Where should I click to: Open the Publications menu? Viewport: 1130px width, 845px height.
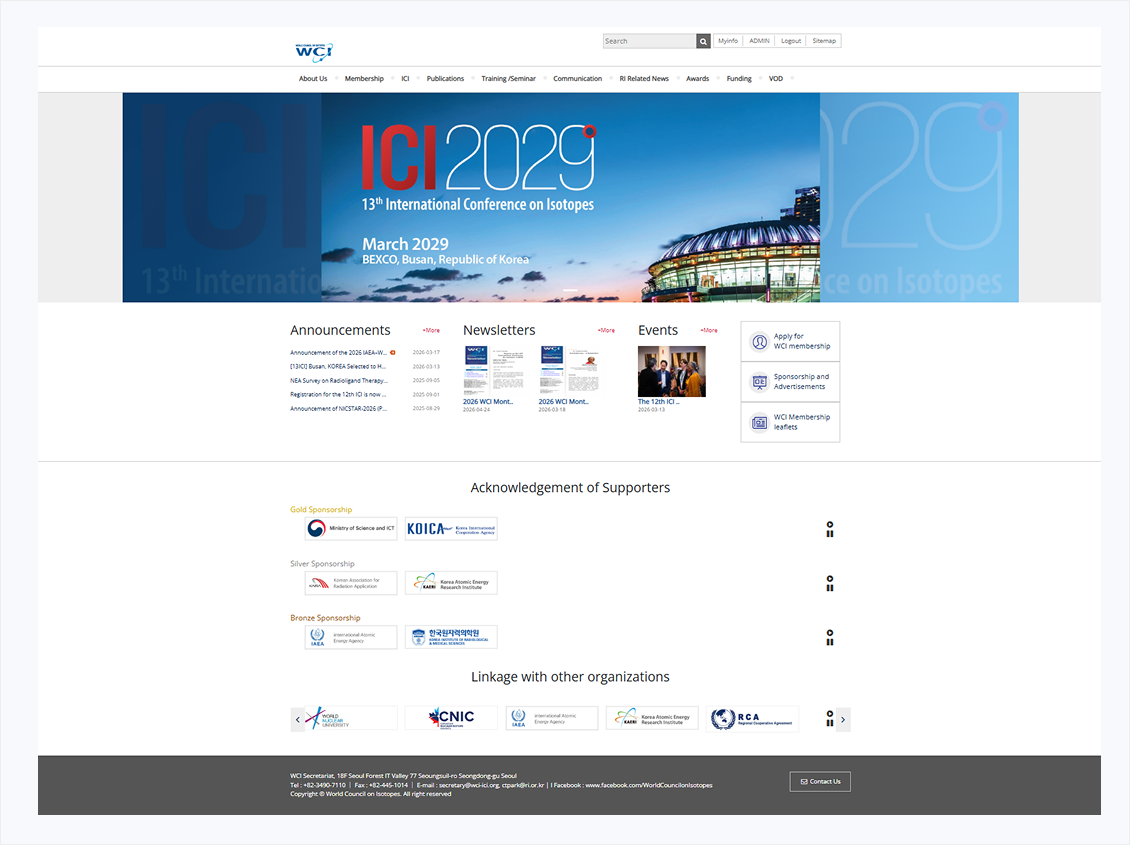445,79
